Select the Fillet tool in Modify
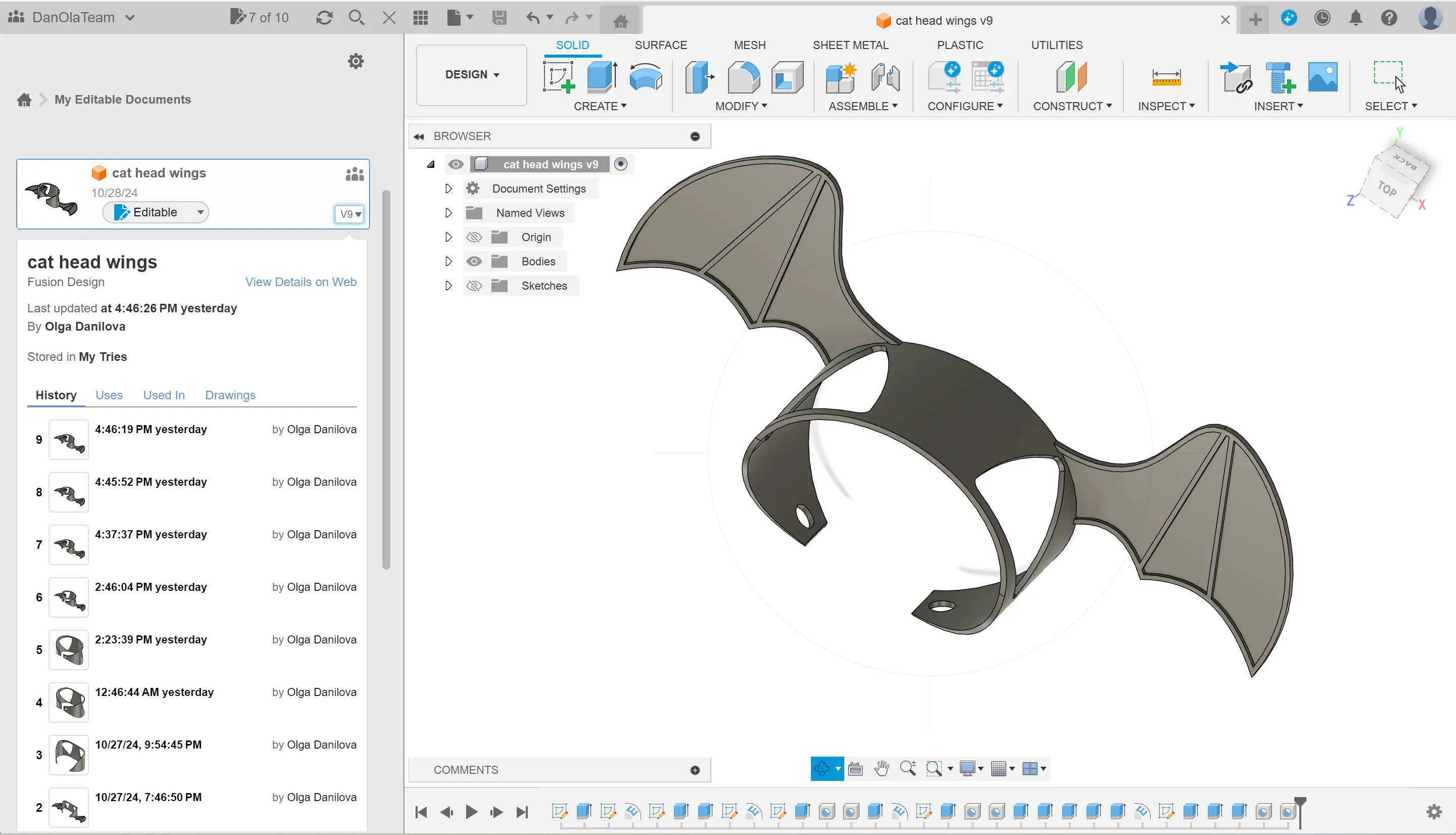This screenshot has height=835, width=1456. tap(743, 77)
